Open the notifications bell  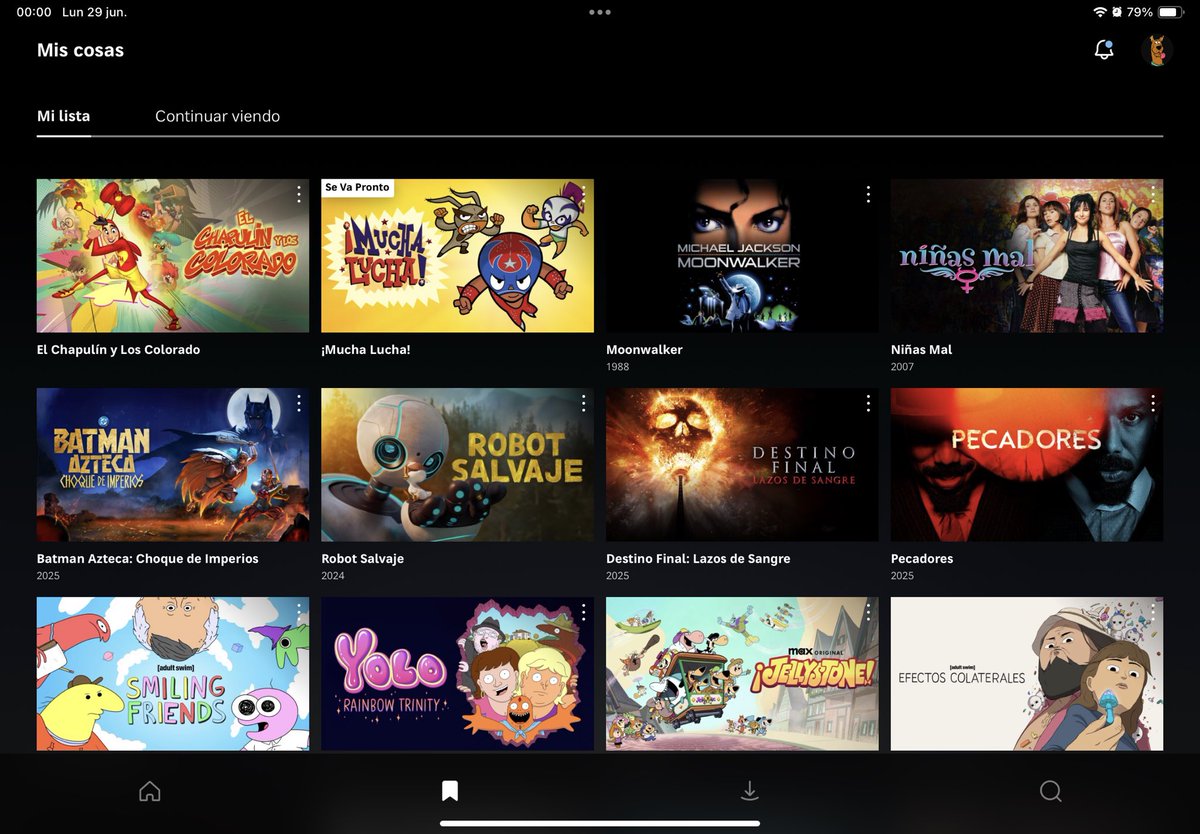pos(1104,50)
